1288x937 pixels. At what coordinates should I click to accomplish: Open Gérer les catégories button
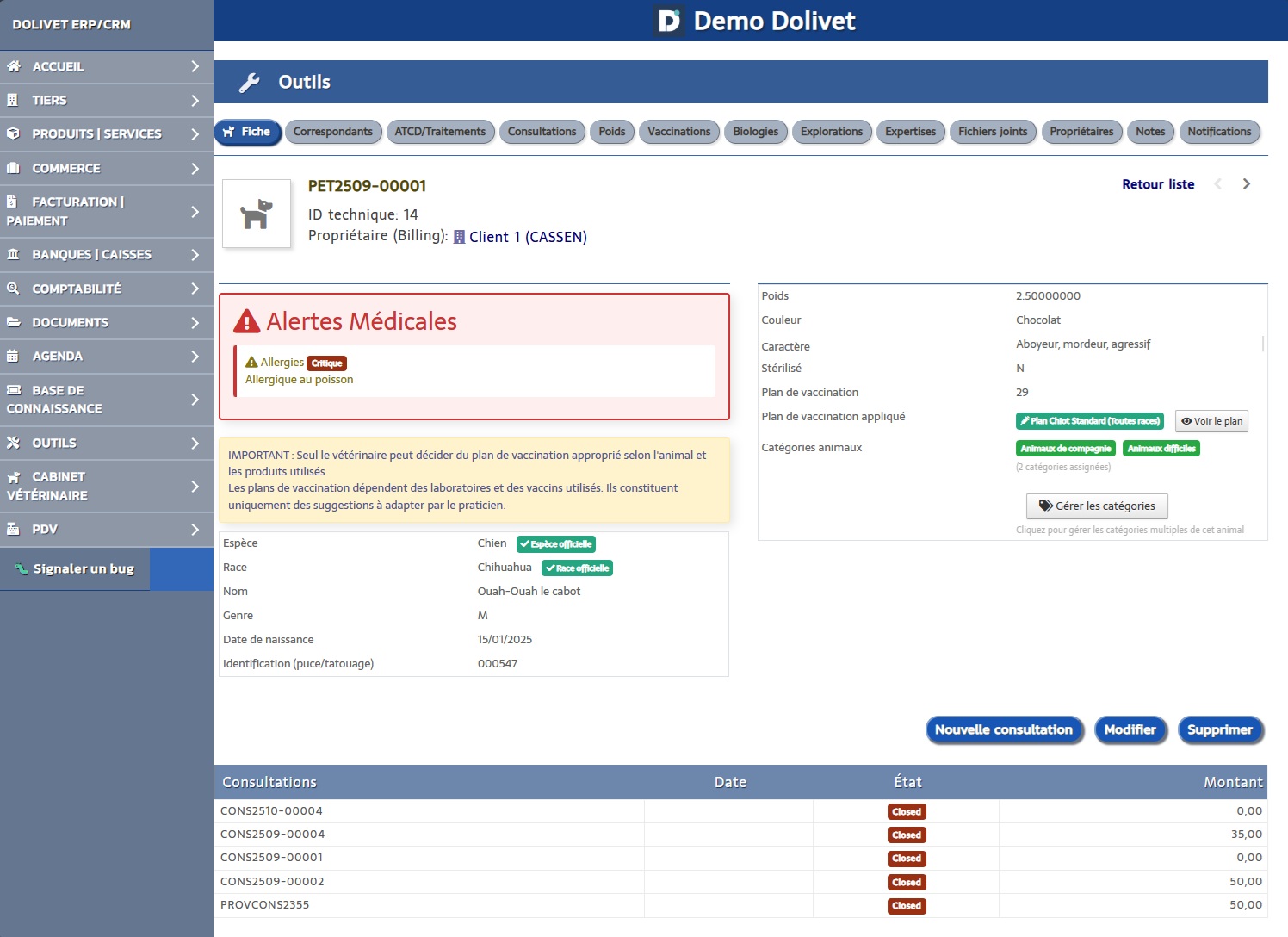click(1096, 506)
